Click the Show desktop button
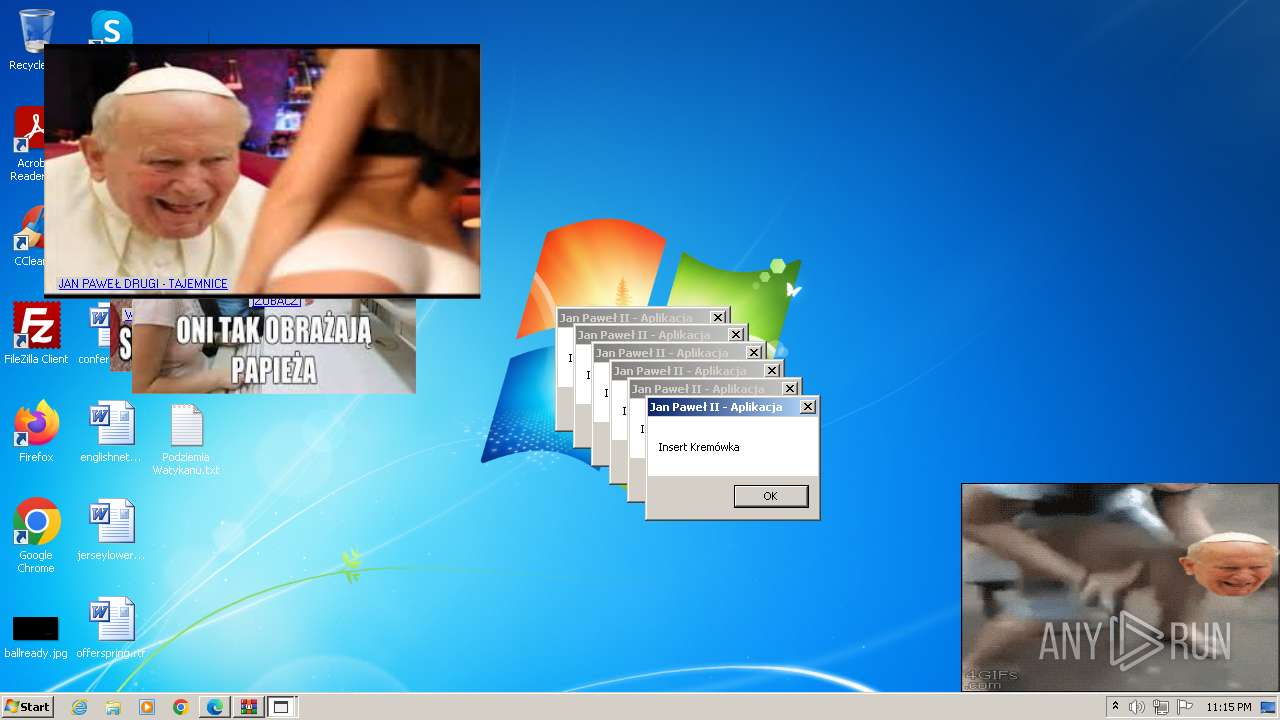 (x=1268, y=707)
